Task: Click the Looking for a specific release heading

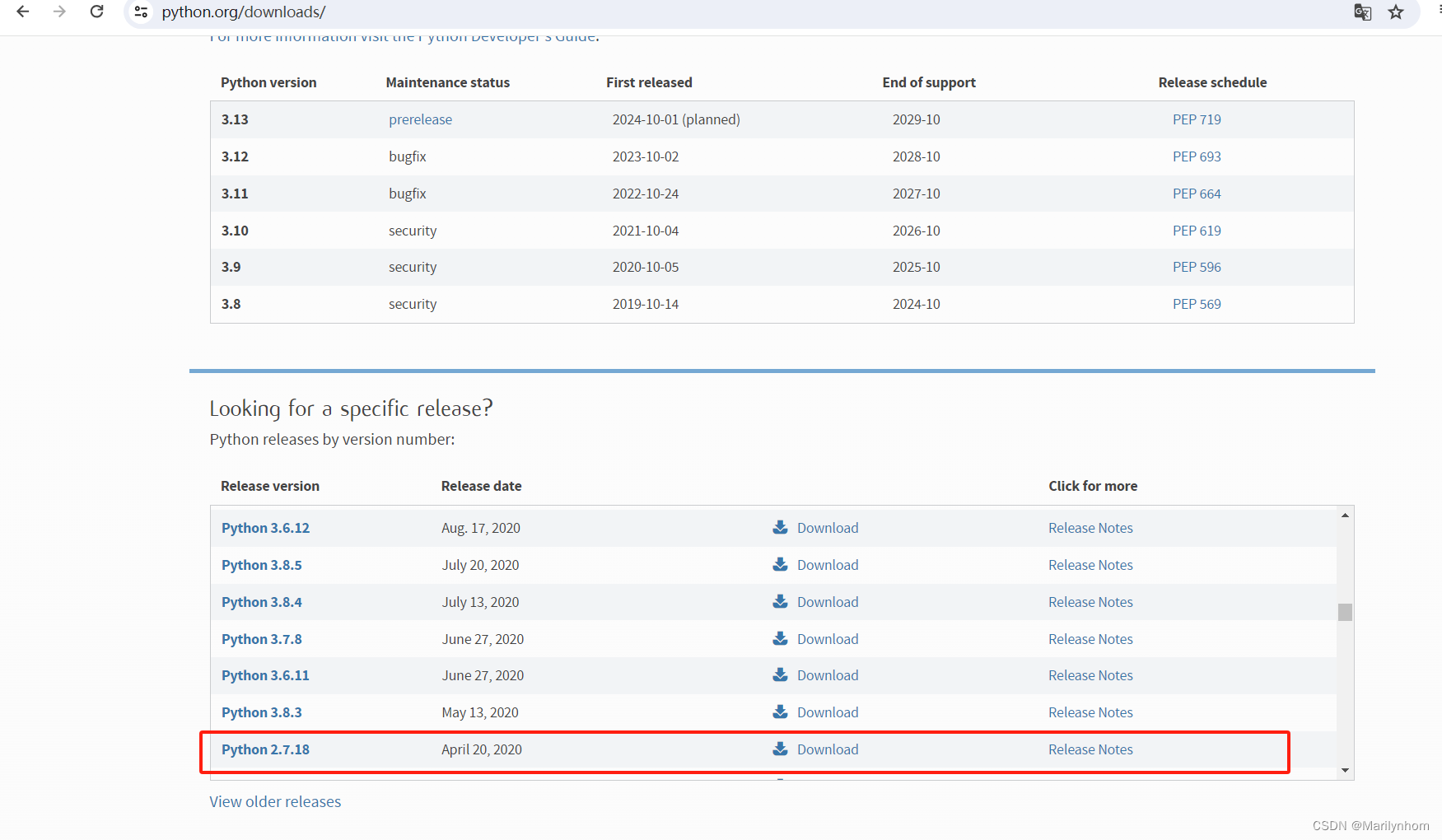Action: tap(351, 408)
